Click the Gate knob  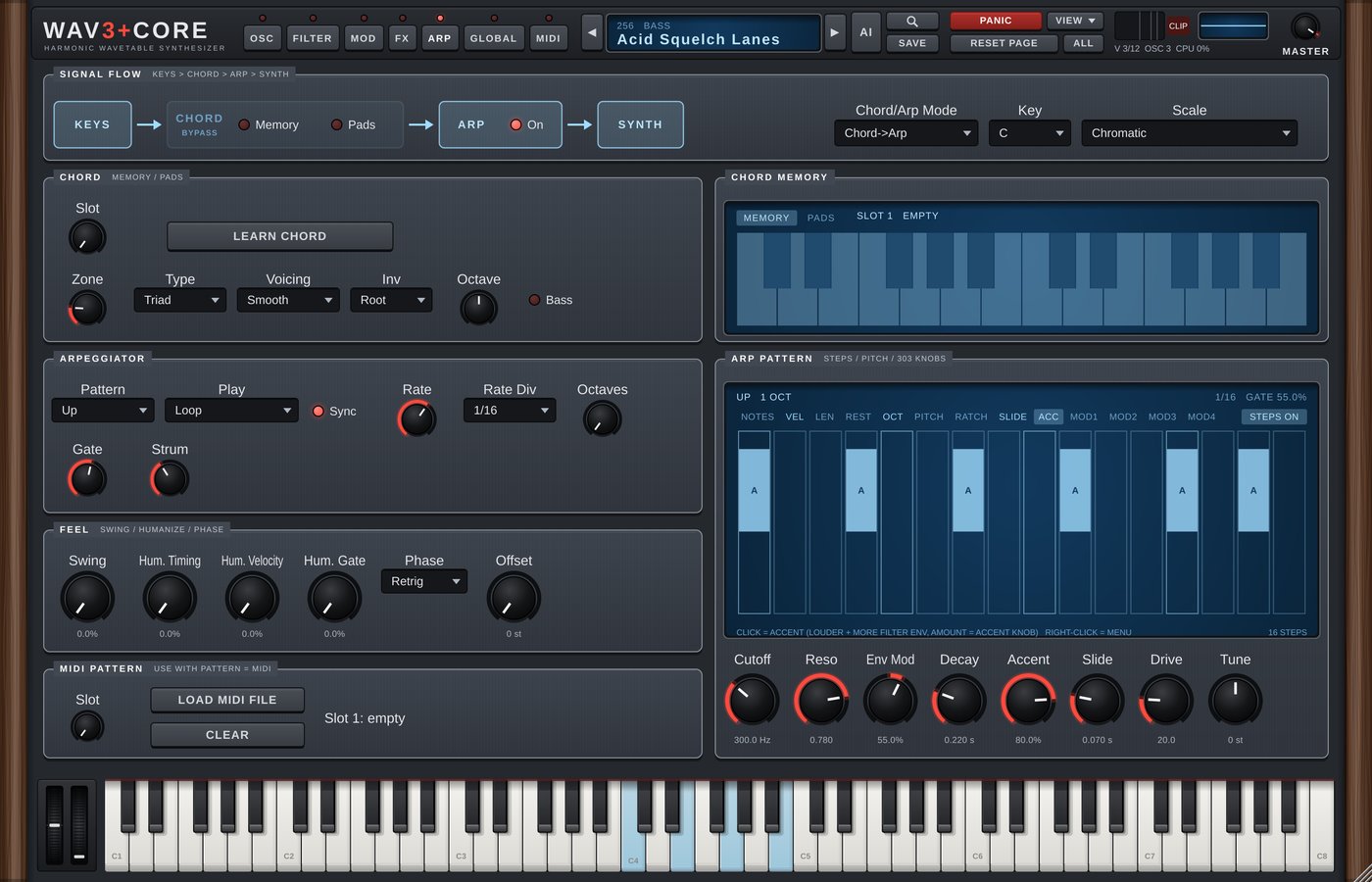(x=87, y=478)
